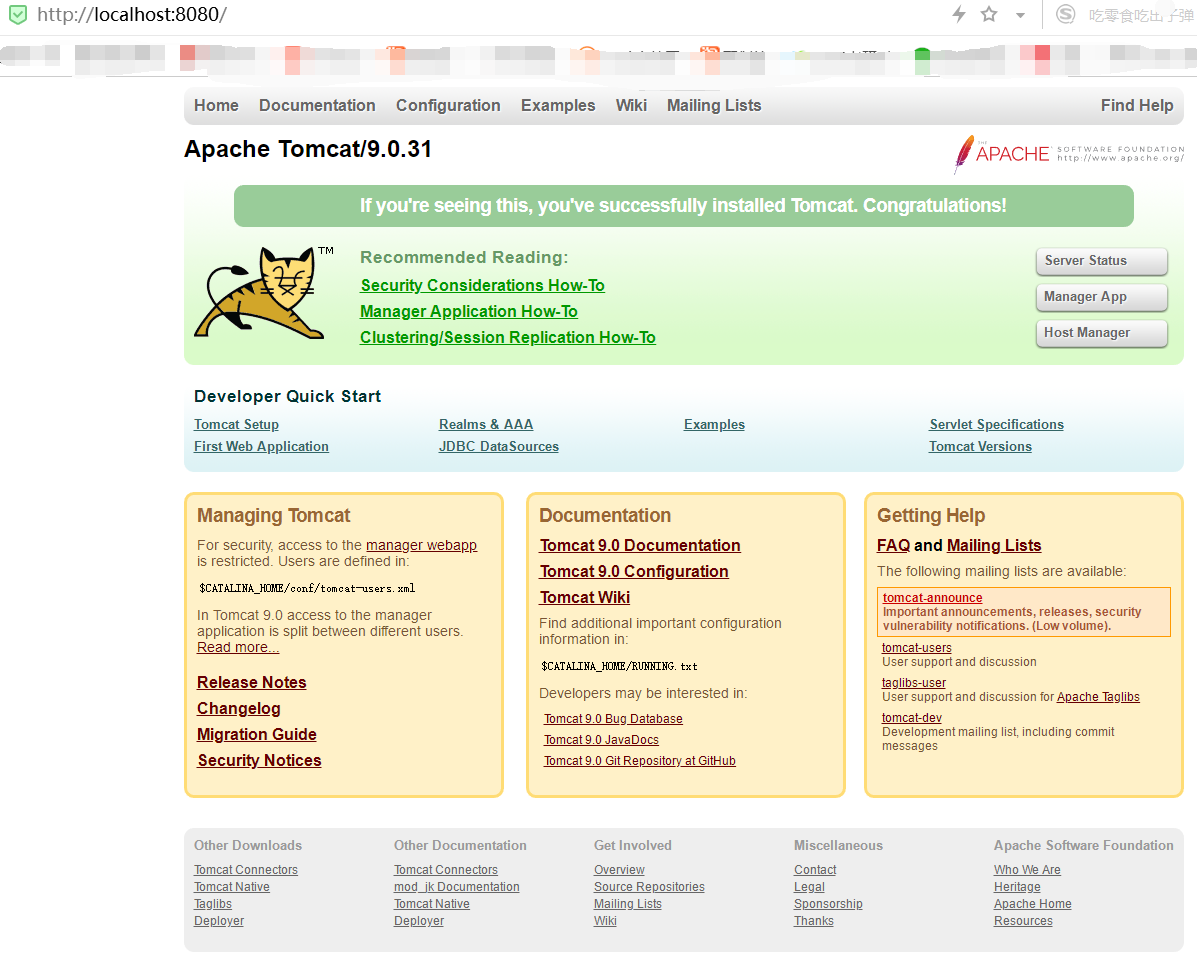This screenshot has width=1197, height=955.
Task: Open the dropdown arrow beside the star
Action: tap(1020, 15)
